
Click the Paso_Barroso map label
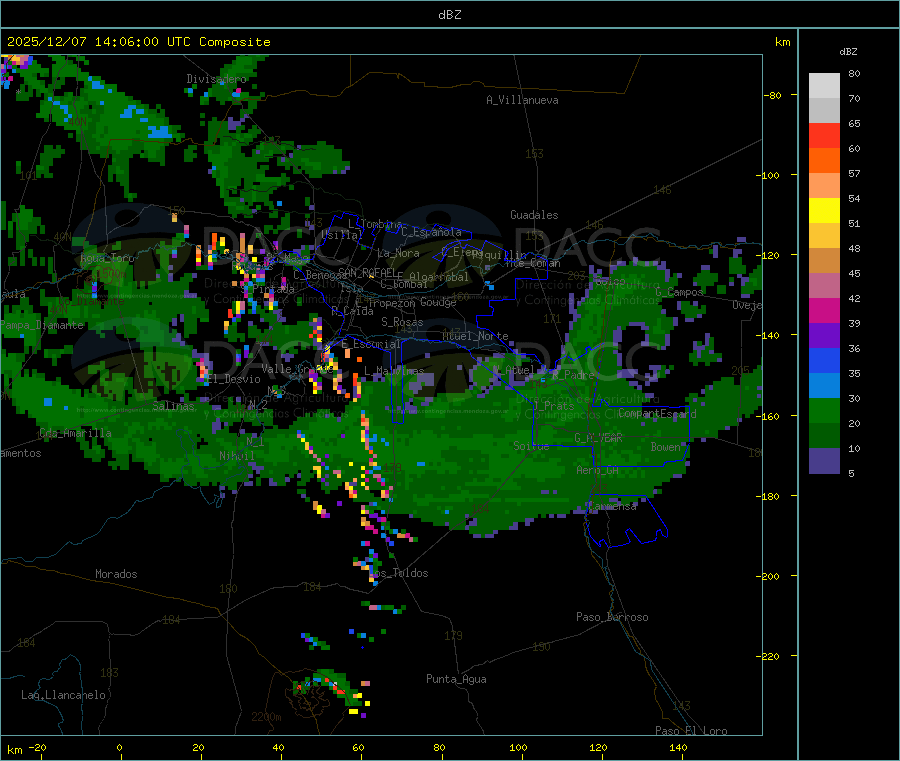coord(612,617)
